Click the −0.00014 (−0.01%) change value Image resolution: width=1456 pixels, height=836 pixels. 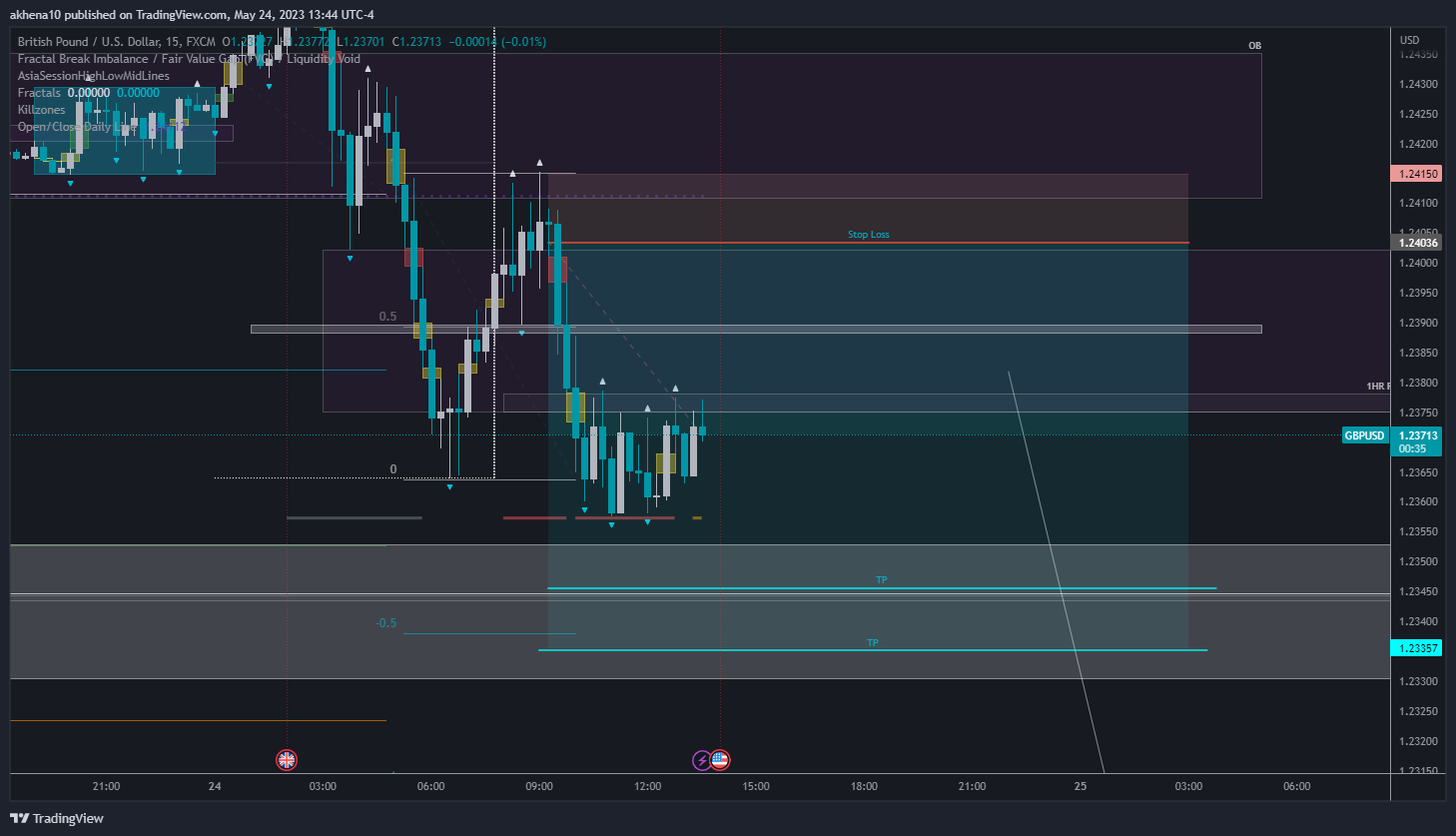[497, 42]
